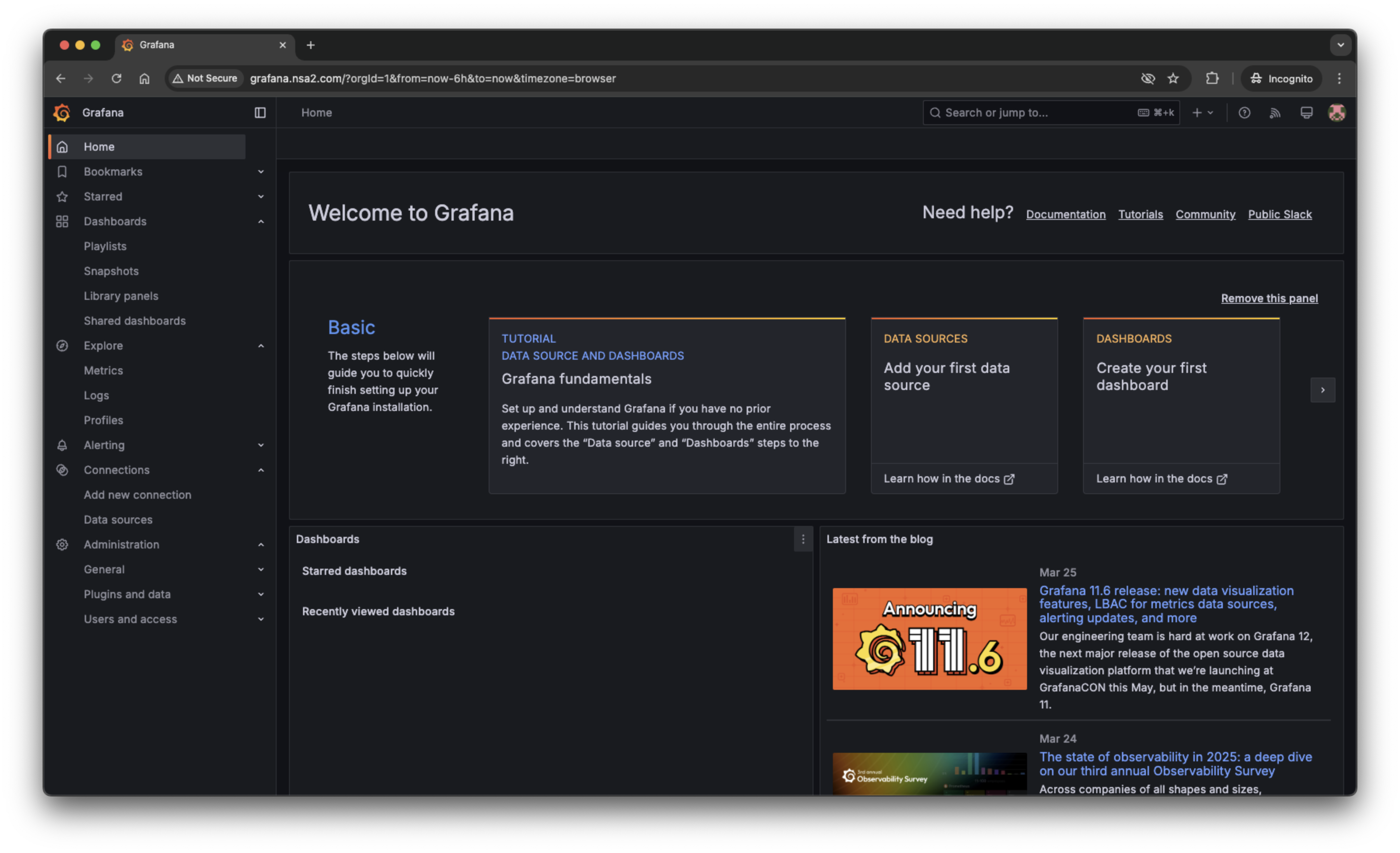1400x853 pixels.
Task: Click Remove this panel link
Action: point(1269,298)
